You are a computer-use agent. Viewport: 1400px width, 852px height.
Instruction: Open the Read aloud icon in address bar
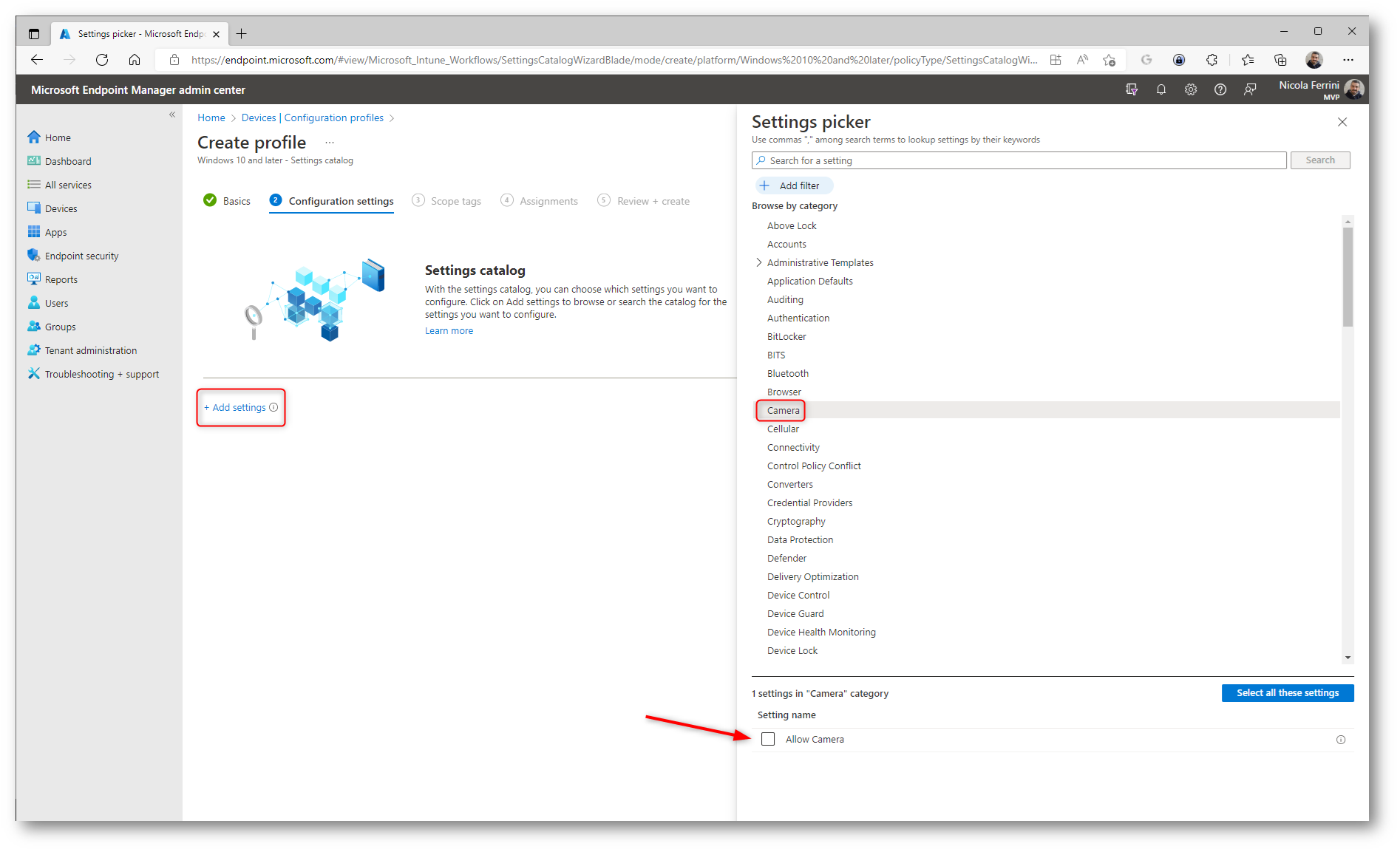point(1082,60)
